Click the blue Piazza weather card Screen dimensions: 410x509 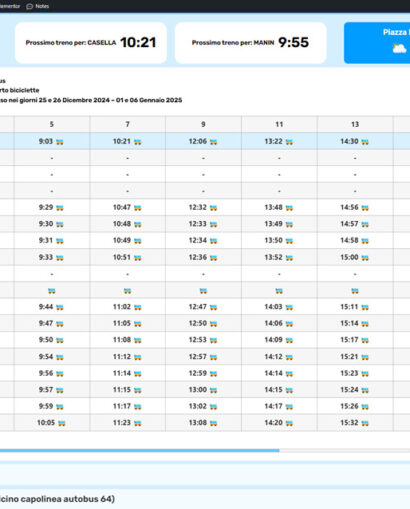377,43
